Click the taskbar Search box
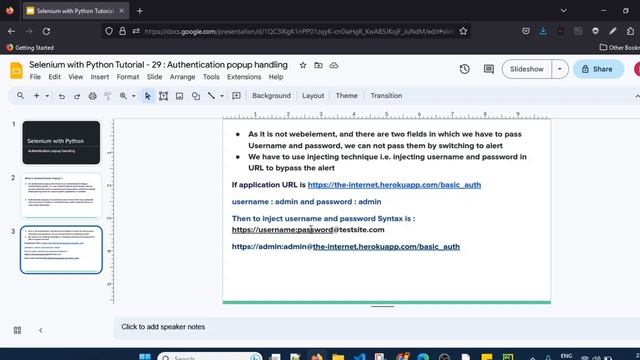The width and height of the screenshot is (640, 360). [210, 357]
